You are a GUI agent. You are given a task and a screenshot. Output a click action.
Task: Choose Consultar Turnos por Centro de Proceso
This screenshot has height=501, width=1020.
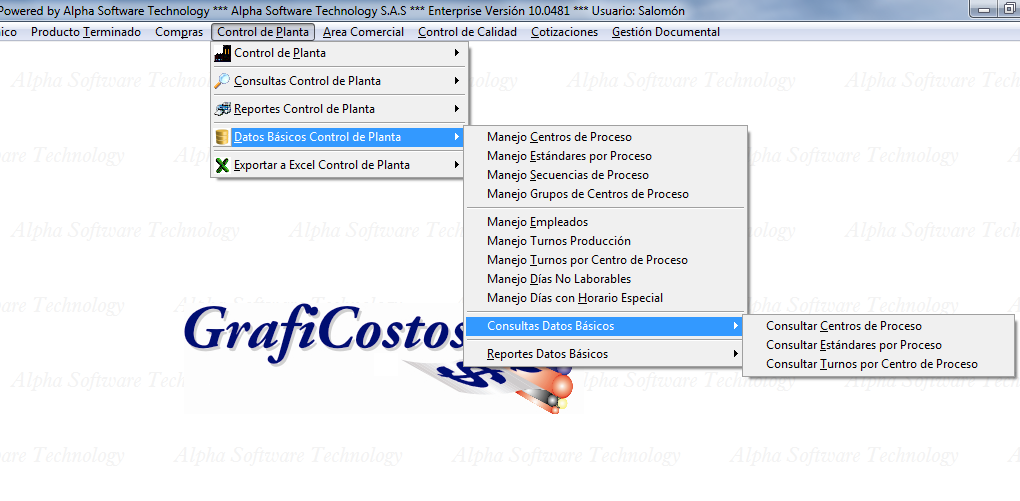[x=871, y=364]
